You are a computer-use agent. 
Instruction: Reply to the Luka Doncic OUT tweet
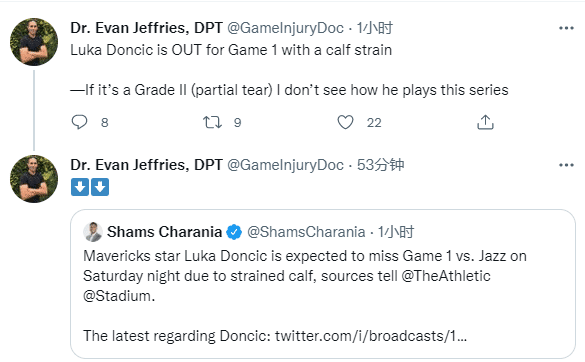point(79,122)
